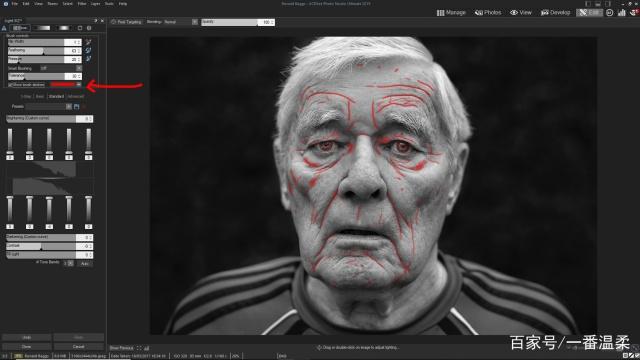Open the 365 mode icon
This screenshot has width=640, height=360.
point(609,13)
